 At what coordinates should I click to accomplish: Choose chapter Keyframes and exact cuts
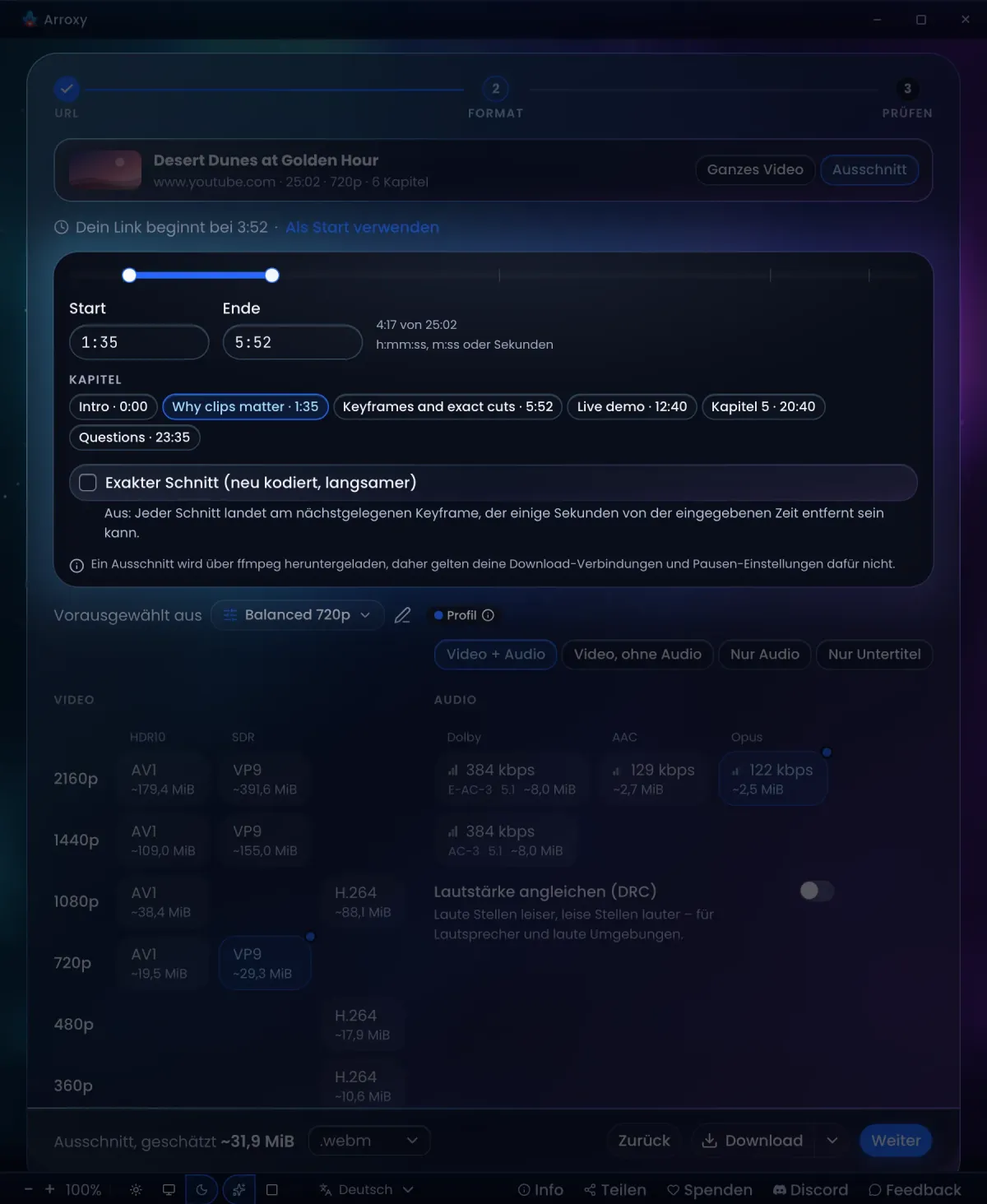point(447,407)
